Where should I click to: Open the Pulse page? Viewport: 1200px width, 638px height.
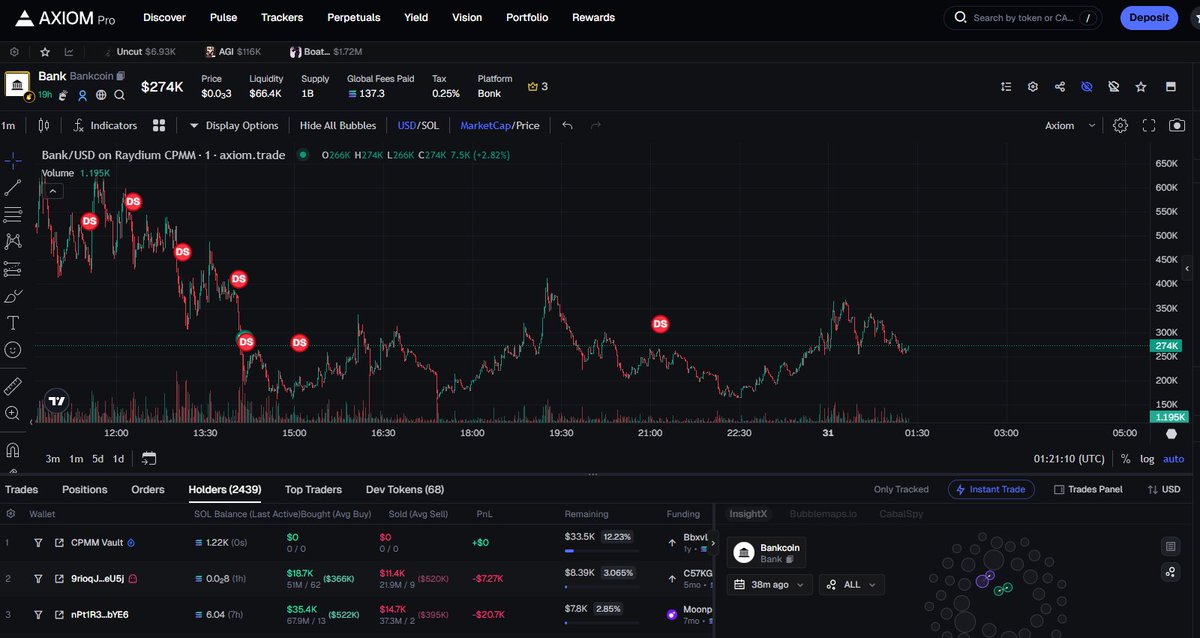[x=223, y=18]
